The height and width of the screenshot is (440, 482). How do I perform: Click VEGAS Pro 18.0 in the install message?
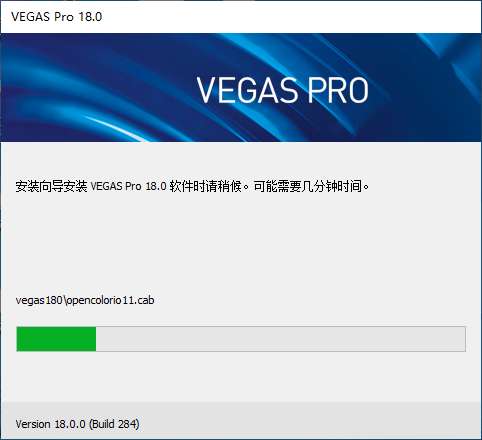coord(128,186)
